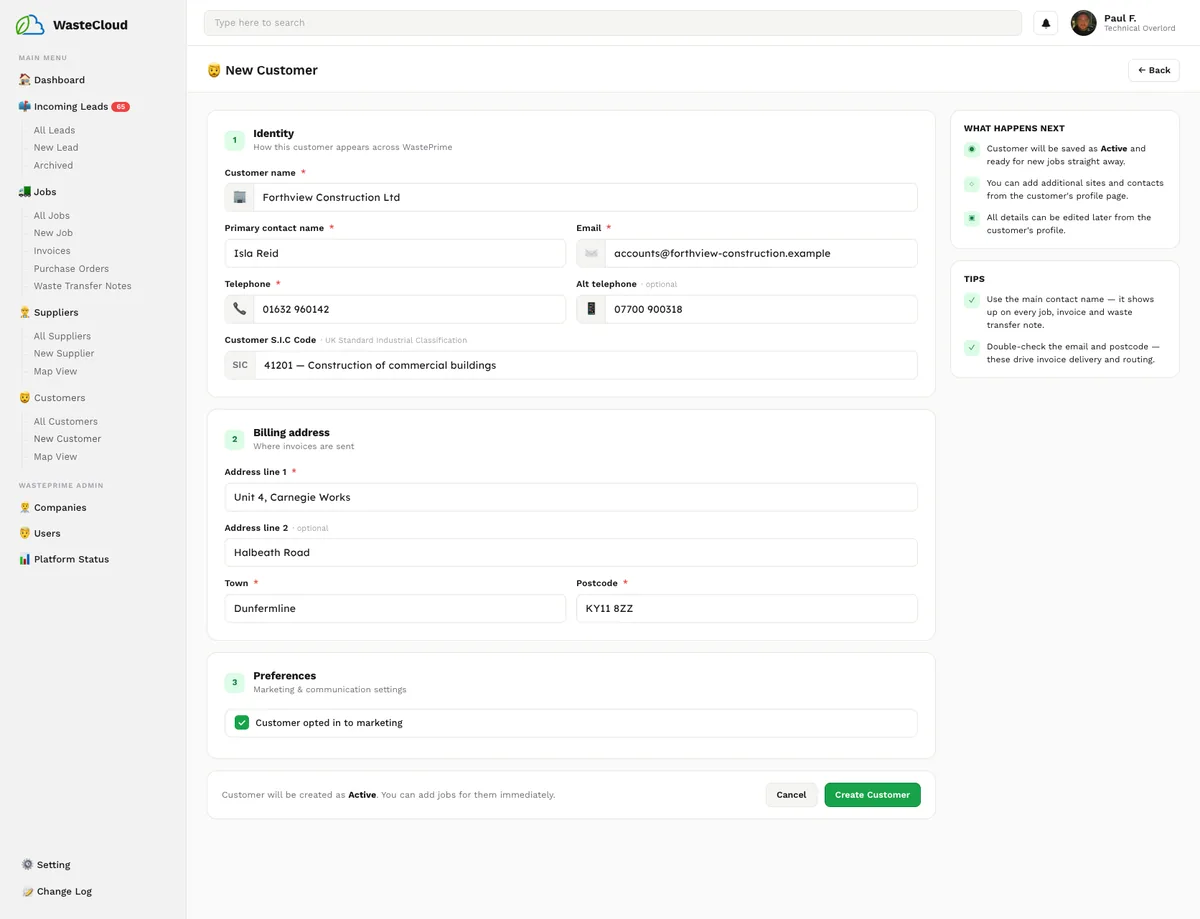Screen dimensions: 1200x919
Task: Click the Suppliers worker icon
Action: click(25, 313)
